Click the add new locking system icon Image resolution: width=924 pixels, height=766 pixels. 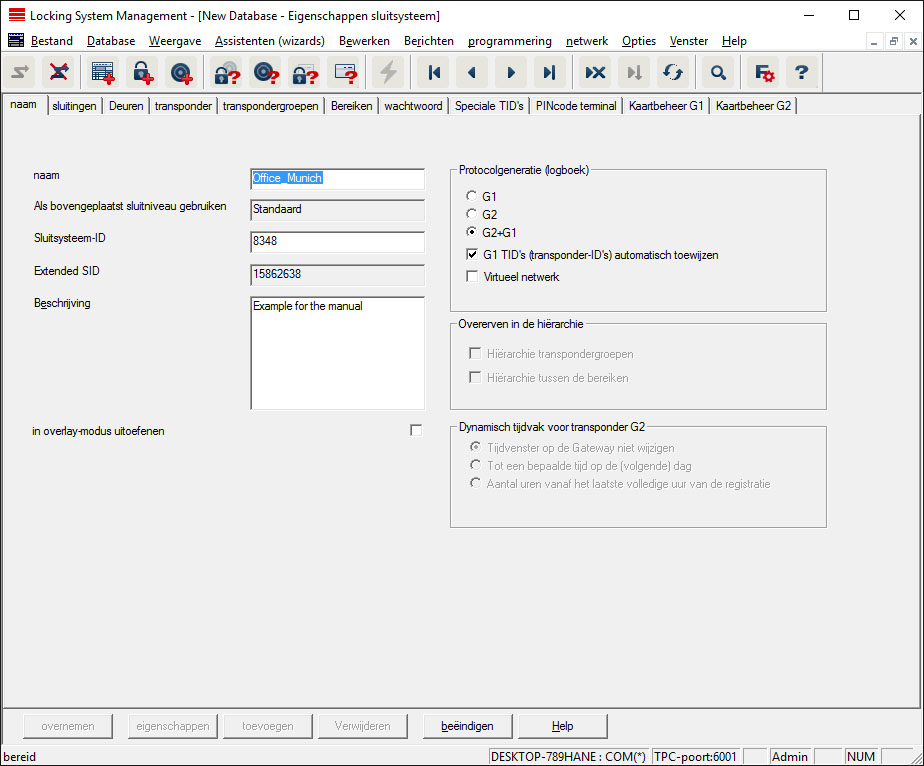102,72
